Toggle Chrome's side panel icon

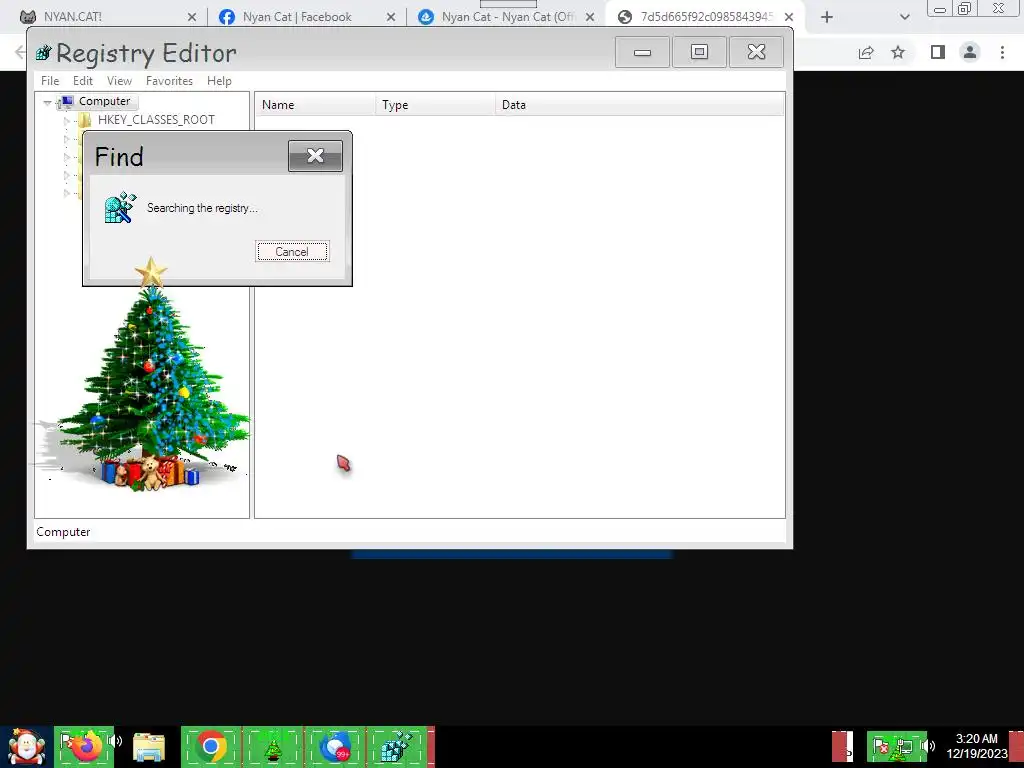point(938,52)
